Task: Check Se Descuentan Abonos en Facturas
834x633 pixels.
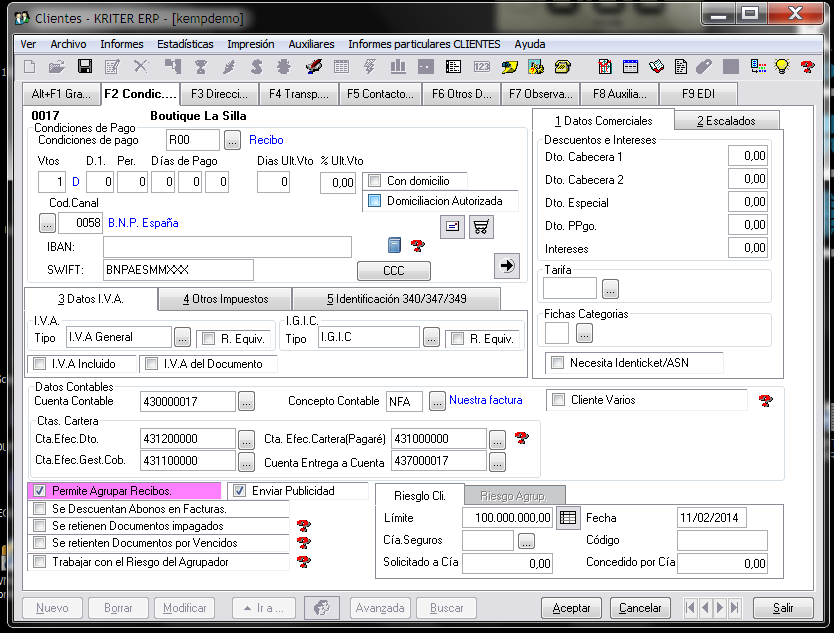Action: click(x=39, y=509)
